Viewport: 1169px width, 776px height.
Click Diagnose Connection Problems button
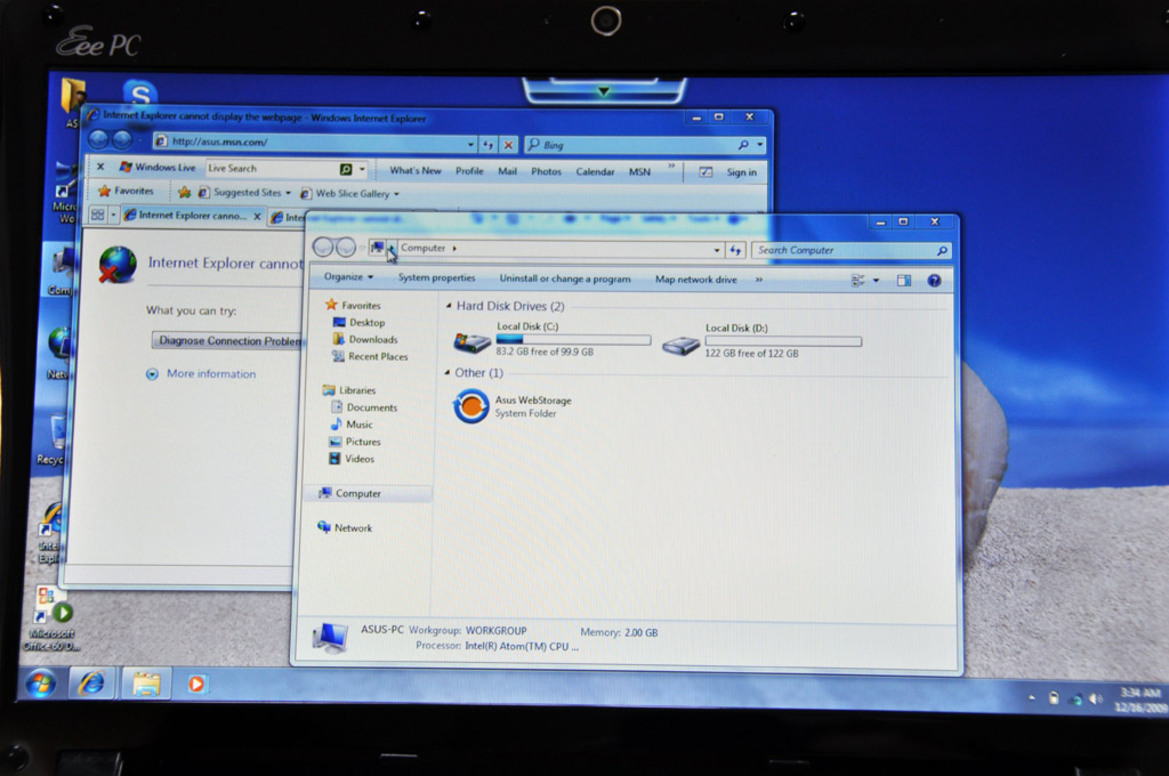click(228, 341)
